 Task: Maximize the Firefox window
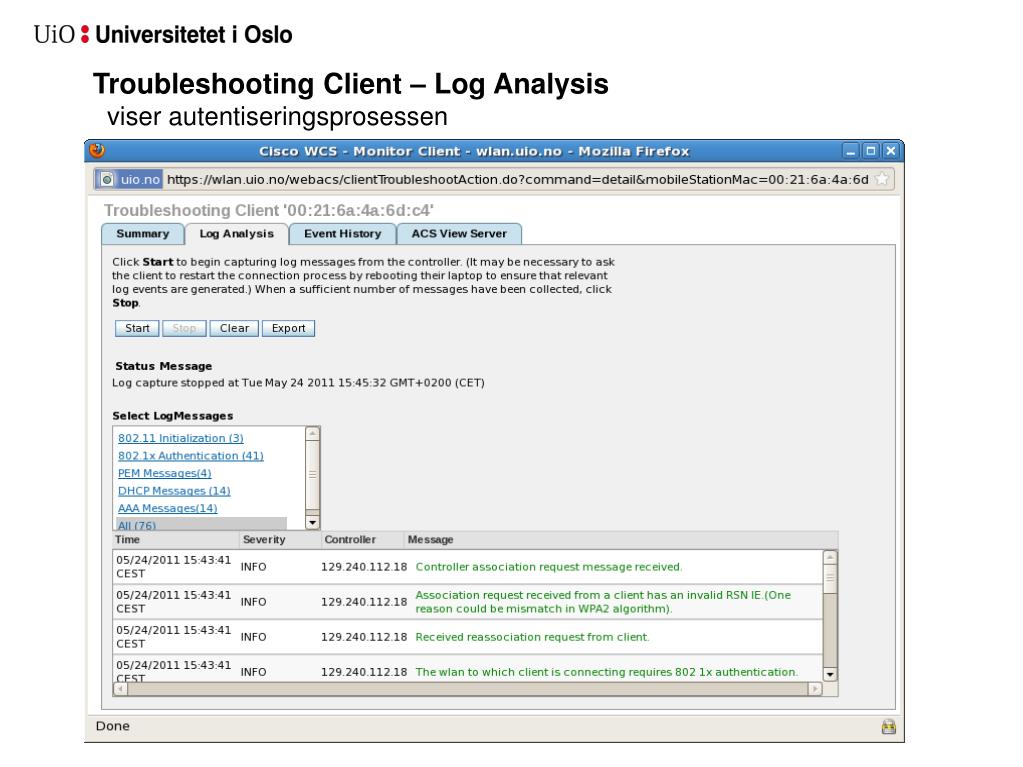tap(870, 151)
